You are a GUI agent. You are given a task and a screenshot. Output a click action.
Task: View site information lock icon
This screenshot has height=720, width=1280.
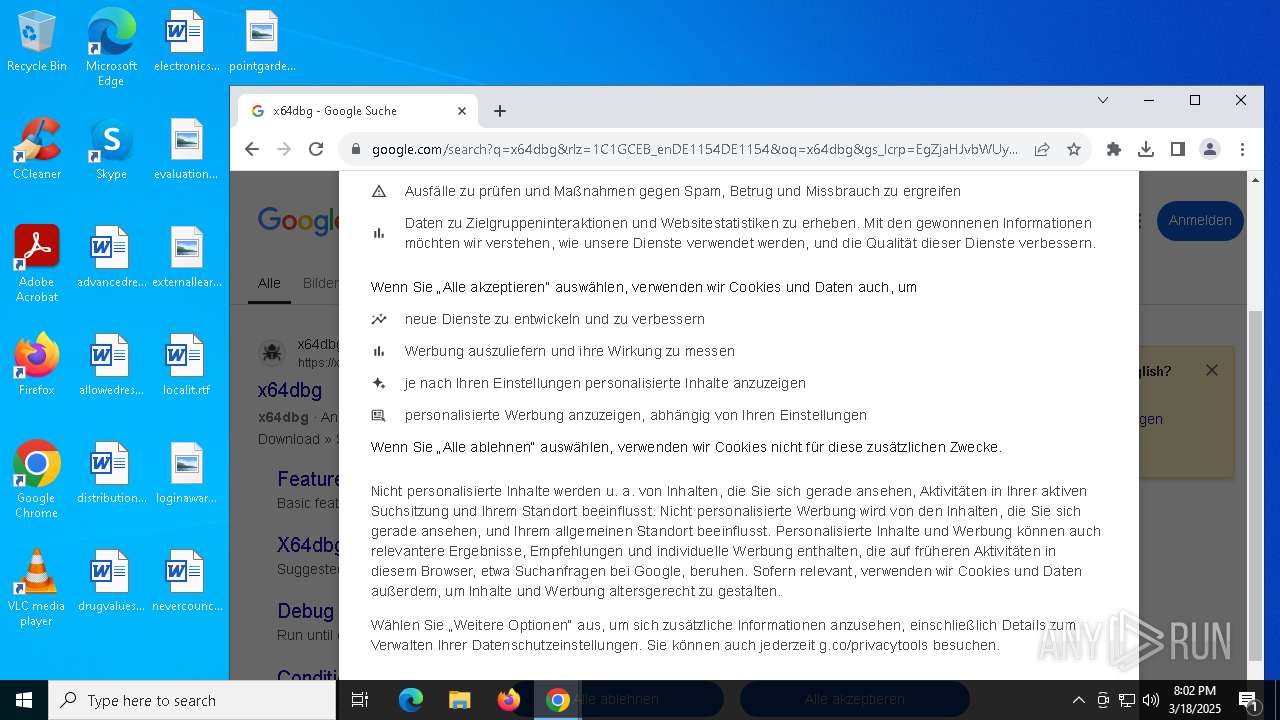click(x=355, y=149)
